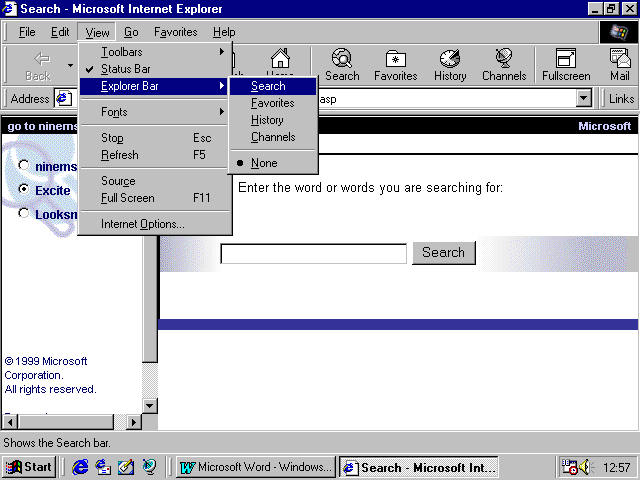Open the Mail toolbar button
640x480 pixels.
pos(620,64)
